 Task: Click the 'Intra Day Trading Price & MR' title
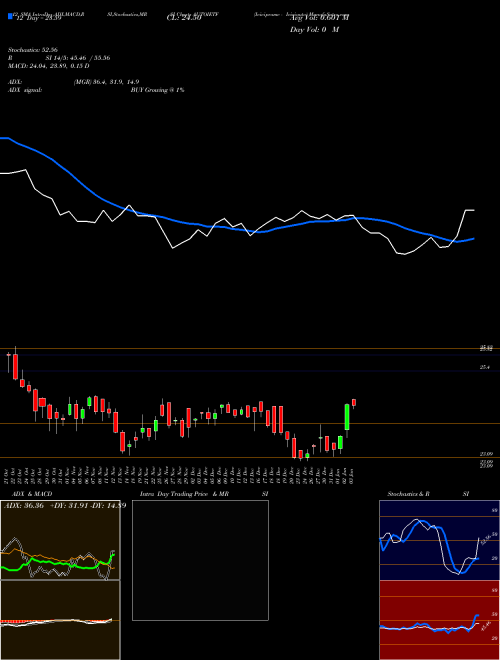click(184, 494)
